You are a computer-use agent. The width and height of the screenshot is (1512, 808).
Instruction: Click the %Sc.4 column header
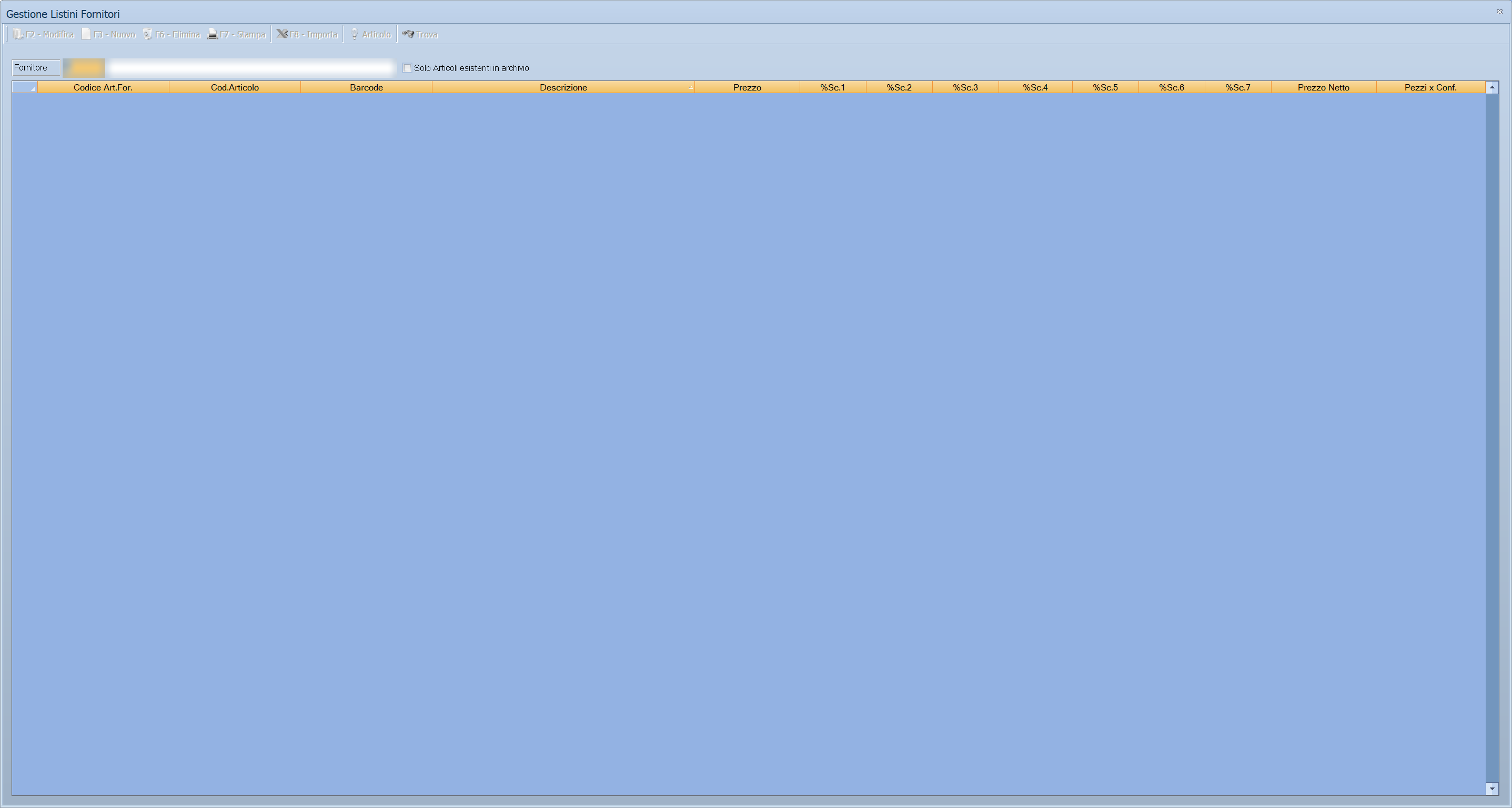(1035, 87)
